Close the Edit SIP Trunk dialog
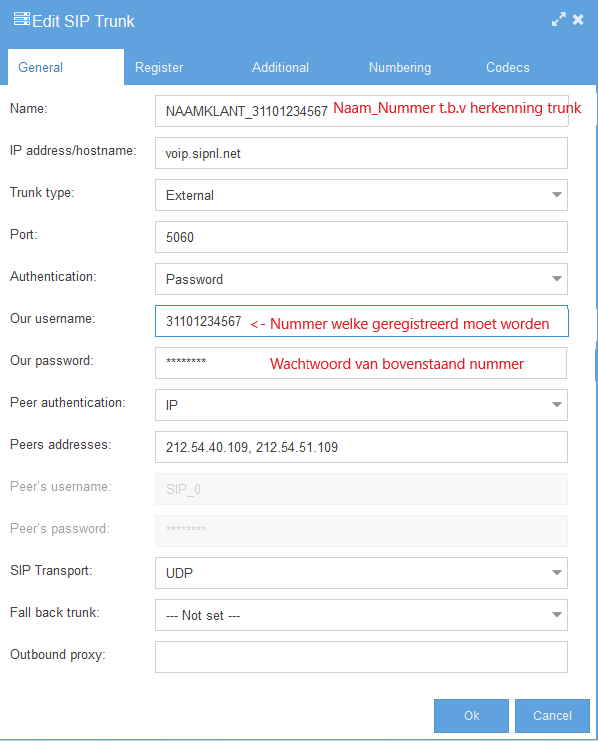The image size is (598, 741). pyautogui.click(x=578, y=19)
